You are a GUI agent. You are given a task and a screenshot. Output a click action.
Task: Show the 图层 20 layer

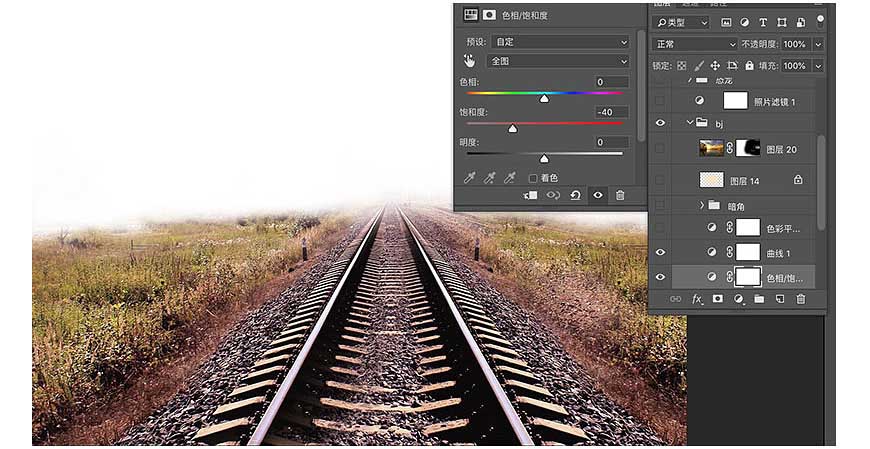[x=660, y=148]
